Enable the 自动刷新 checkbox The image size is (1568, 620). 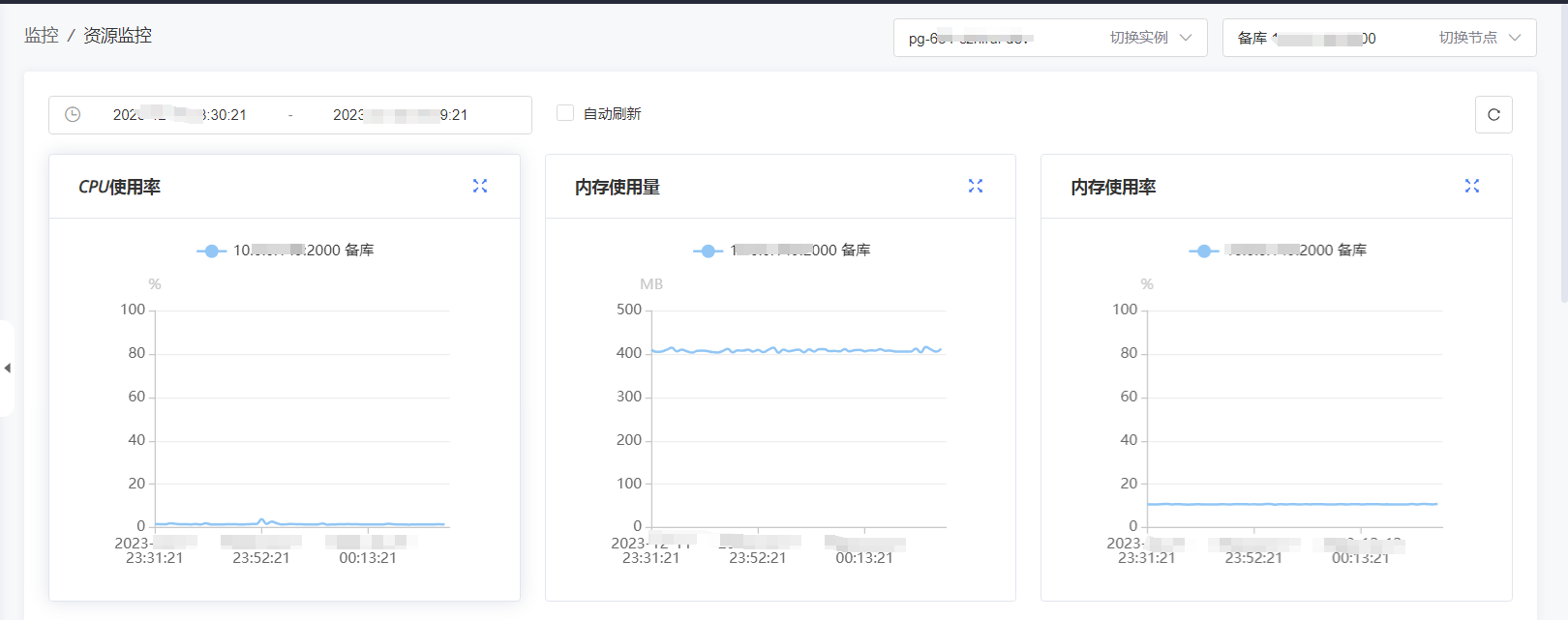pyautogui.click(x=565, y=113)
